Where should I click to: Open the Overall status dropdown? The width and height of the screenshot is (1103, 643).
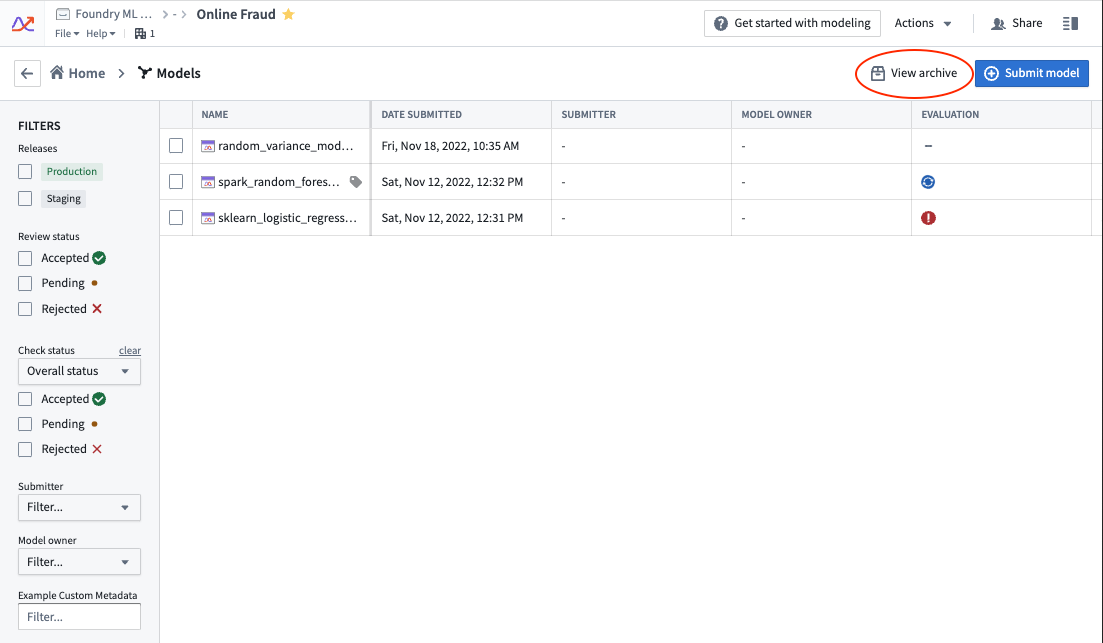(79, 371)
